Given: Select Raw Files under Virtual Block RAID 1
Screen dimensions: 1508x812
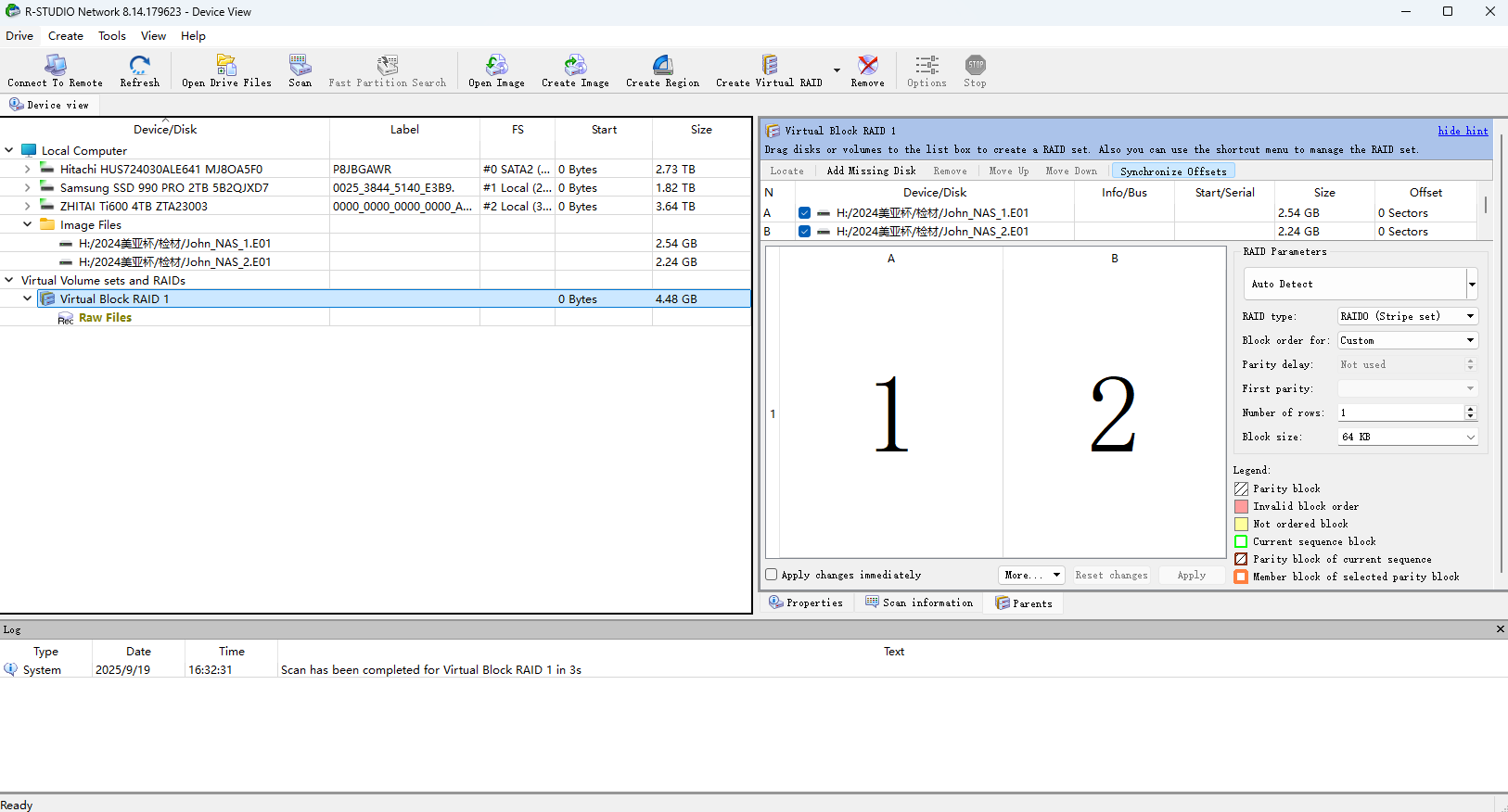Looking at the screenshot, I should pos(105,318).
